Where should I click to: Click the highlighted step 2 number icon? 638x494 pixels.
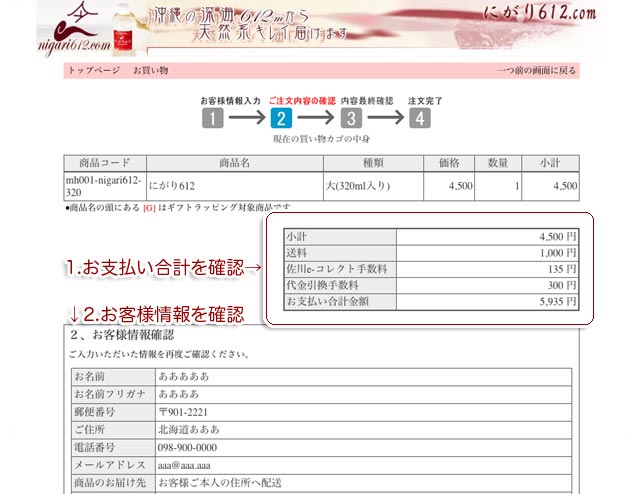(x=281, y=119)
